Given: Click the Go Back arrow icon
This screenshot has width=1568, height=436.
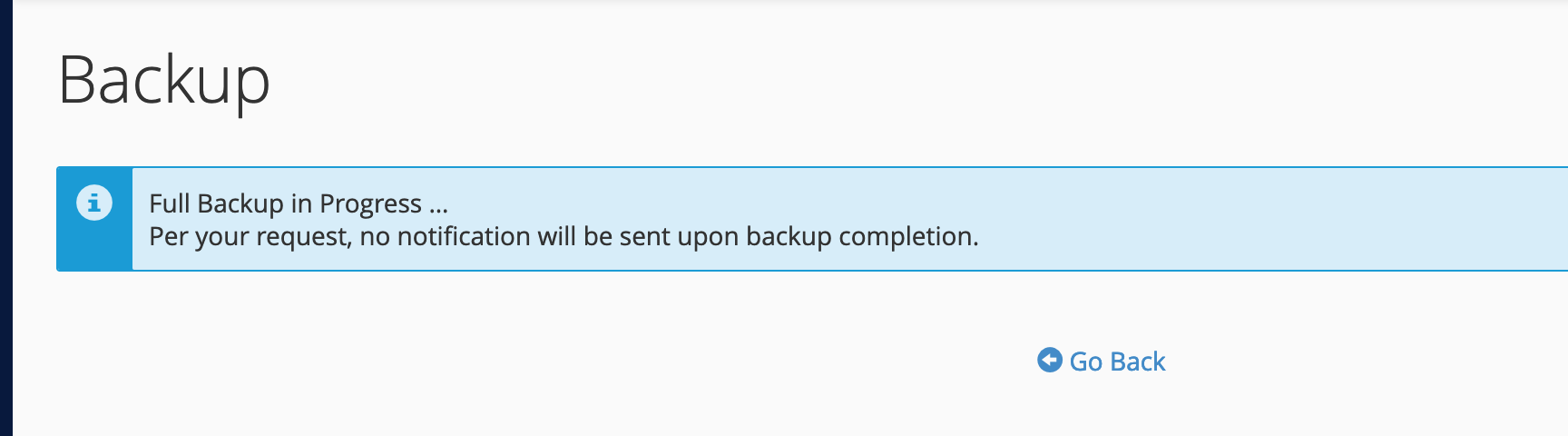Looking at the screenshot, I should click(x=1050, y=361).
